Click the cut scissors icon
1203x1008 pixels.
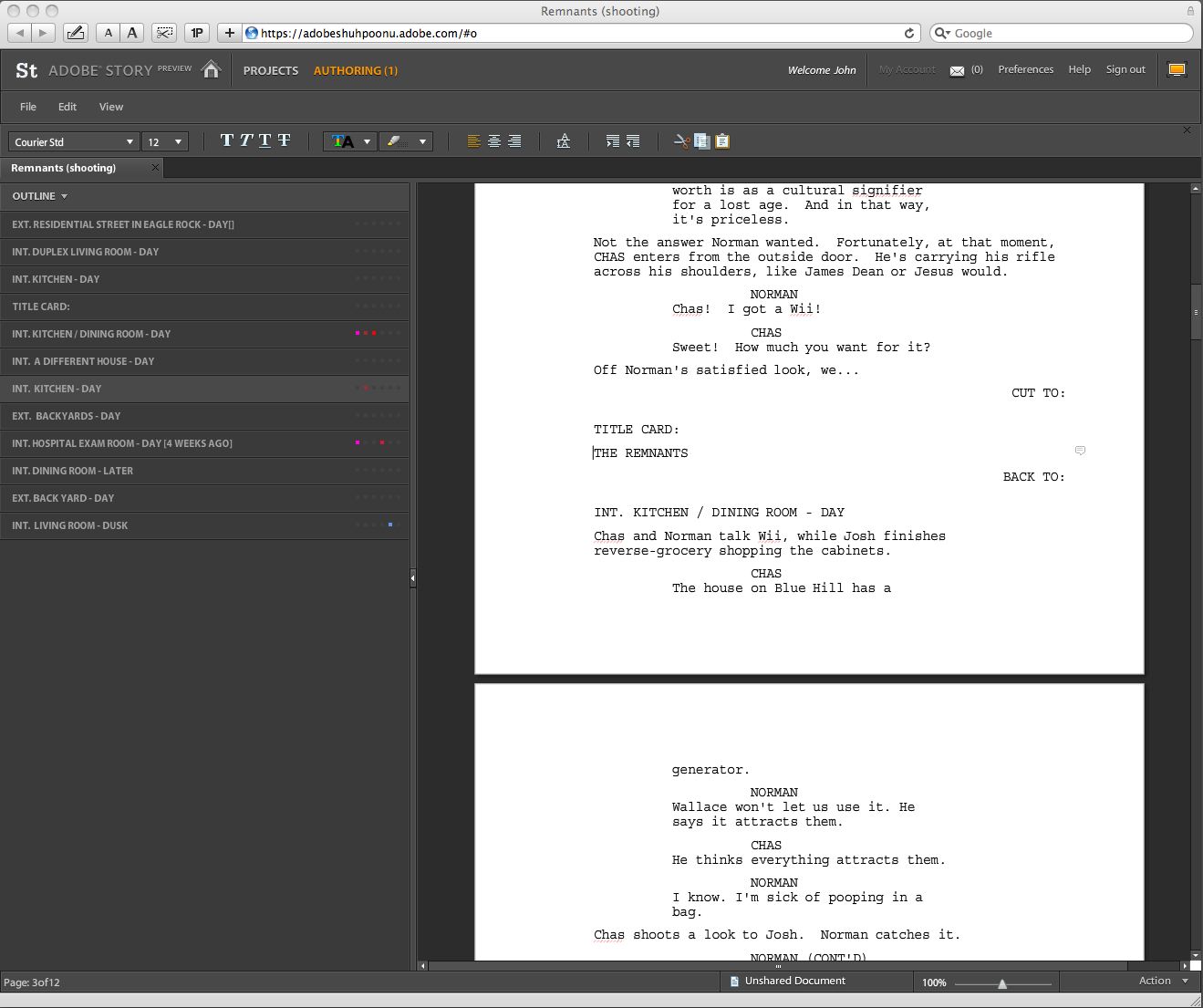tap(680, 141)
